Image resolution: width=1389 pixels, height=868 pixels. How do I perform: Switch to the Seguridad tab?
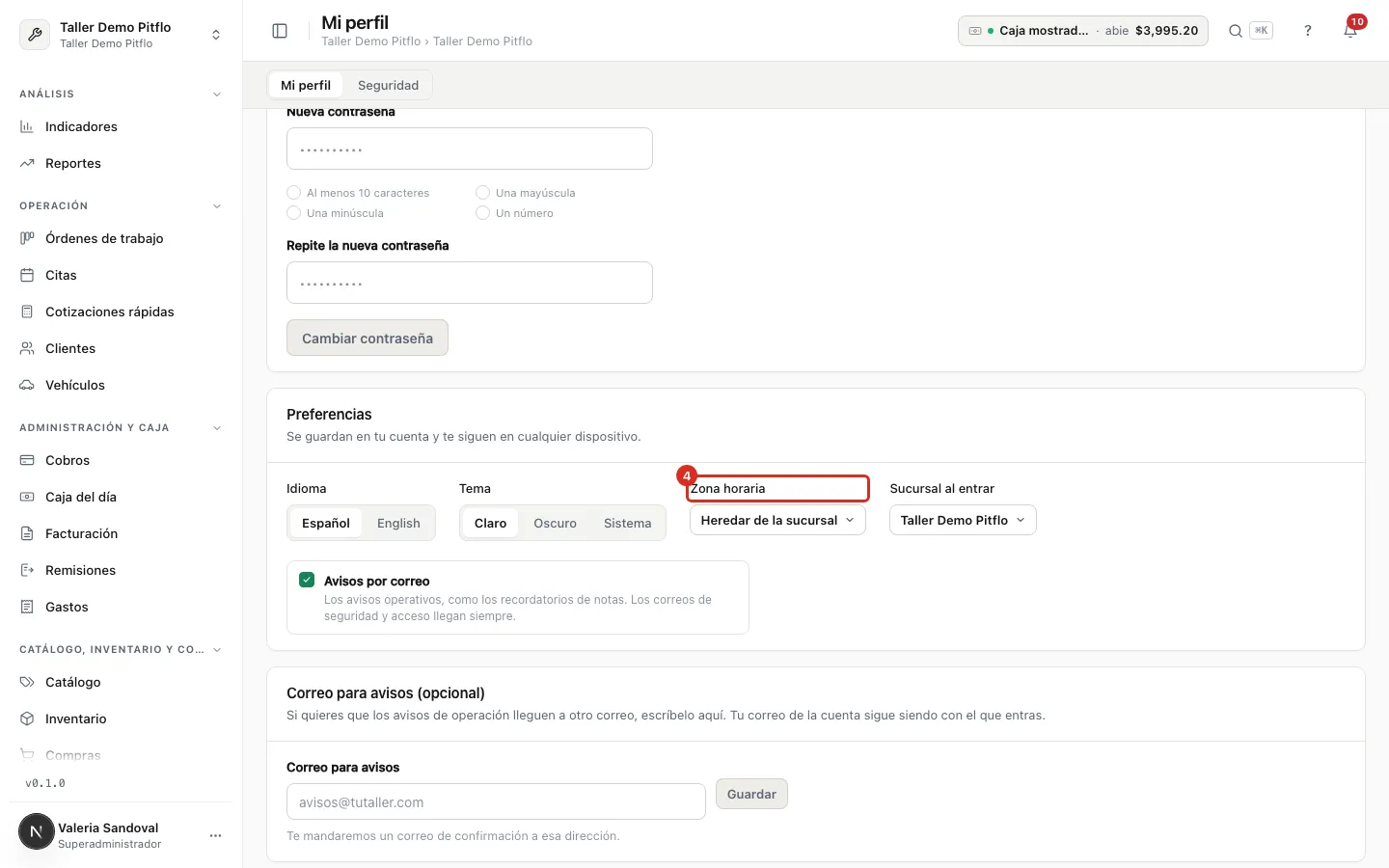(x=388, y=85)
